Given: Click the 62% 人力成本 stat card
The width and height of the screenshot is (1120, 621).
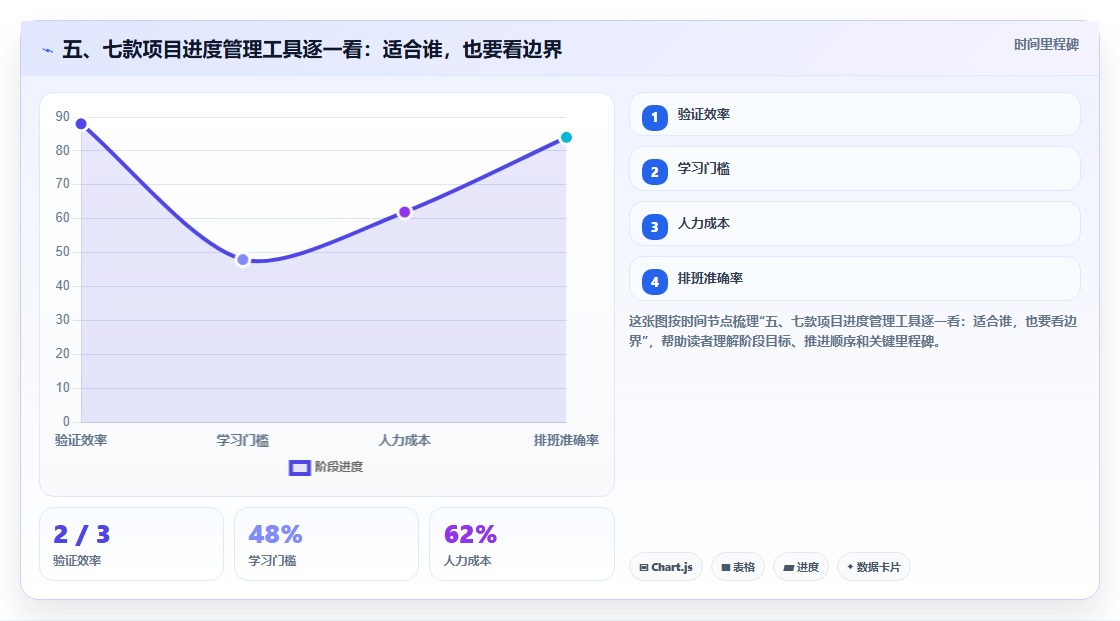Looking at the screenshot, I should pos(521,544).
